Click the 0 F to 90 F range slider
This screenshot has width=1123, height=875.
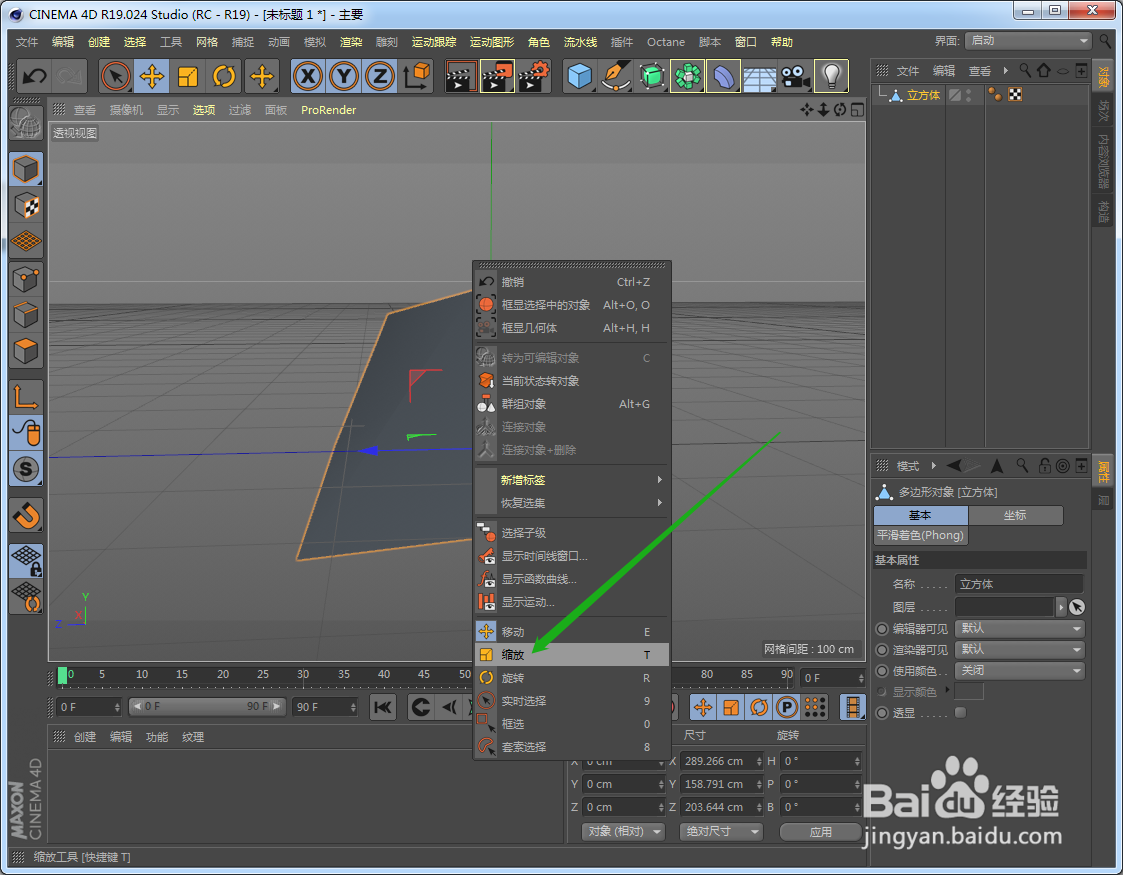coord(207,707)
